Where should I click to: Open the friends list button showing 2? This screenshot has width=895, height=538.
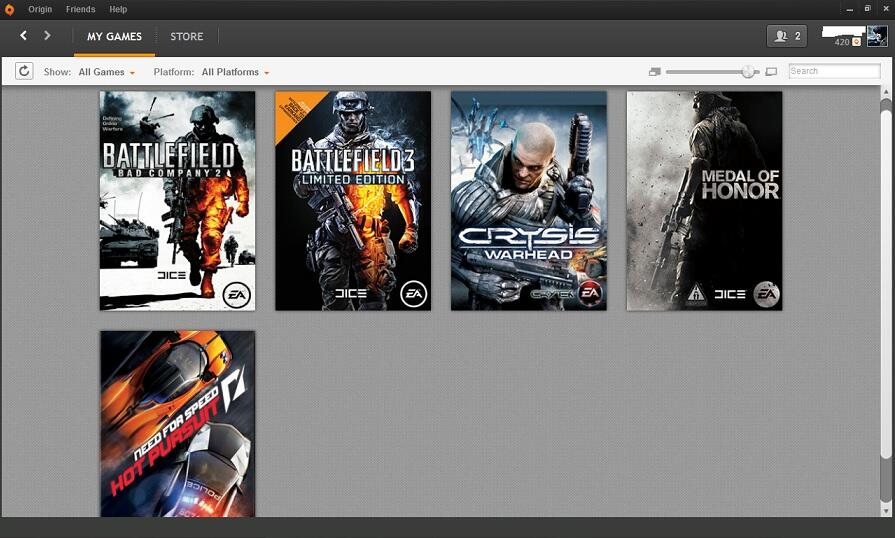point(787,36)
